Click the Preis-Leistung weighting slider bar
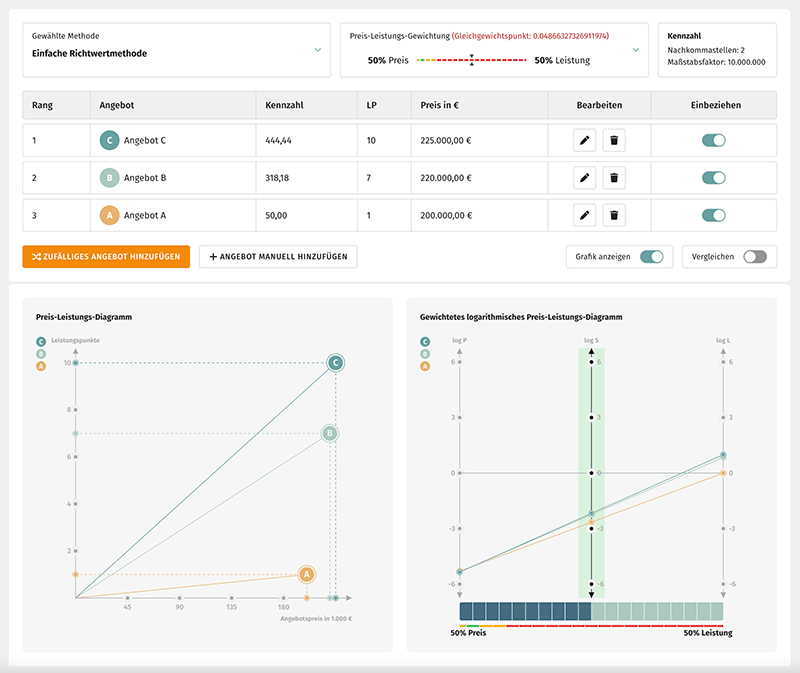This screenshot has height=673, width=800. click(472, 61)
